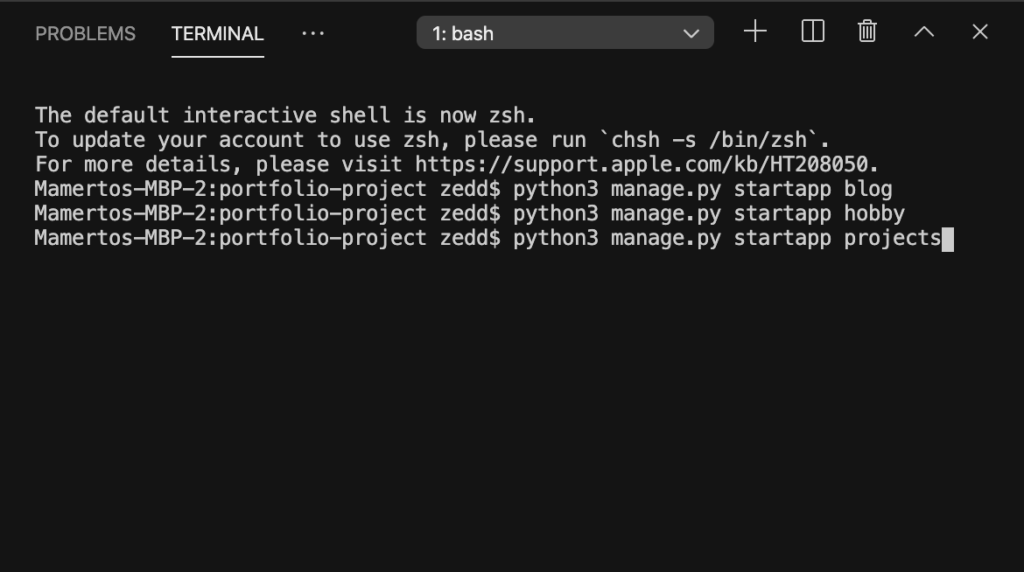Split the terminal panel
The width and height of the screenshot is (1024, 572).
coord(812,31)
